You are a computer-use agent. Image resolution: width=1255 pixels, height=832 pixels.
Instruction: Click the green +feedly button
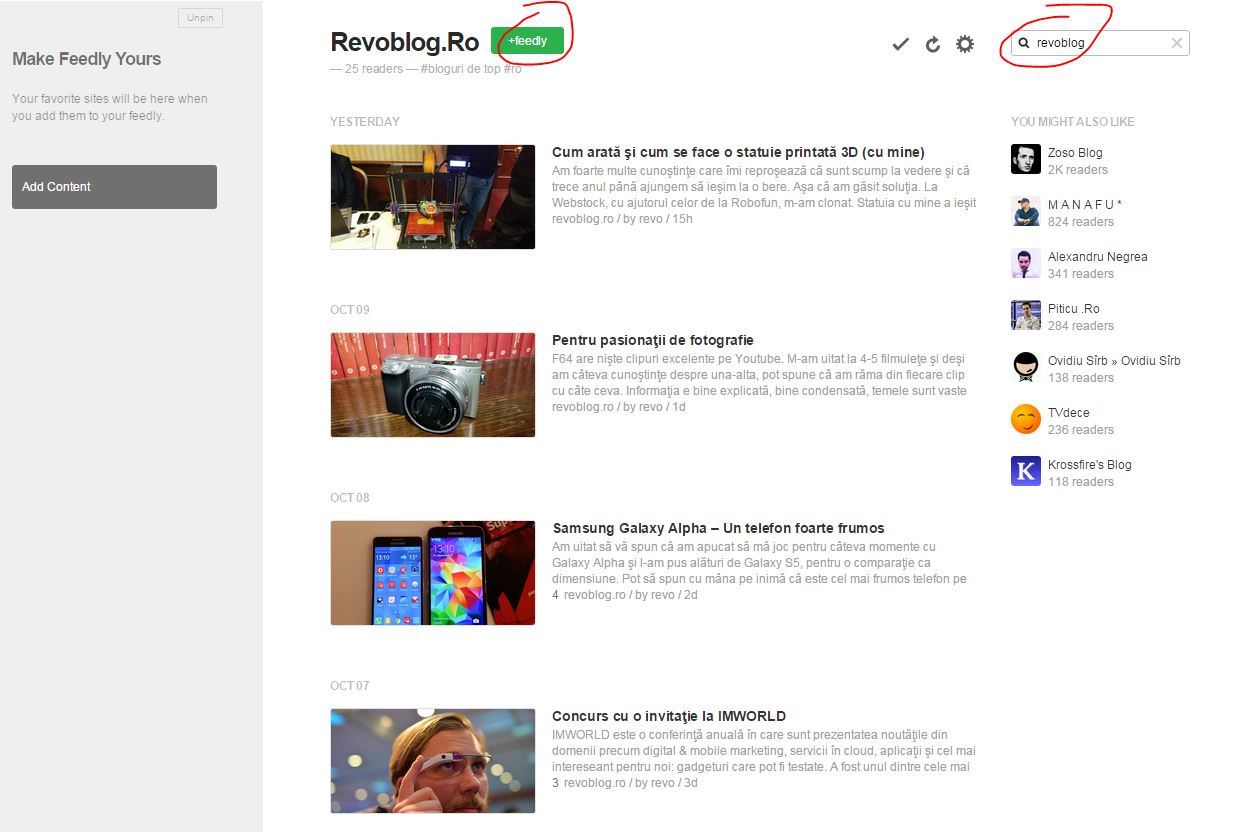(x=527, y=41)
